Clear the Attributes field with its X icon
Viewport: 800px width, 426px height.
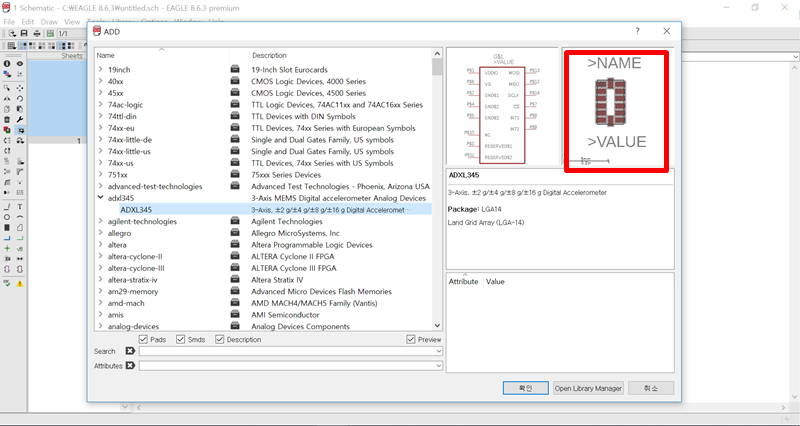click(130, 365)
